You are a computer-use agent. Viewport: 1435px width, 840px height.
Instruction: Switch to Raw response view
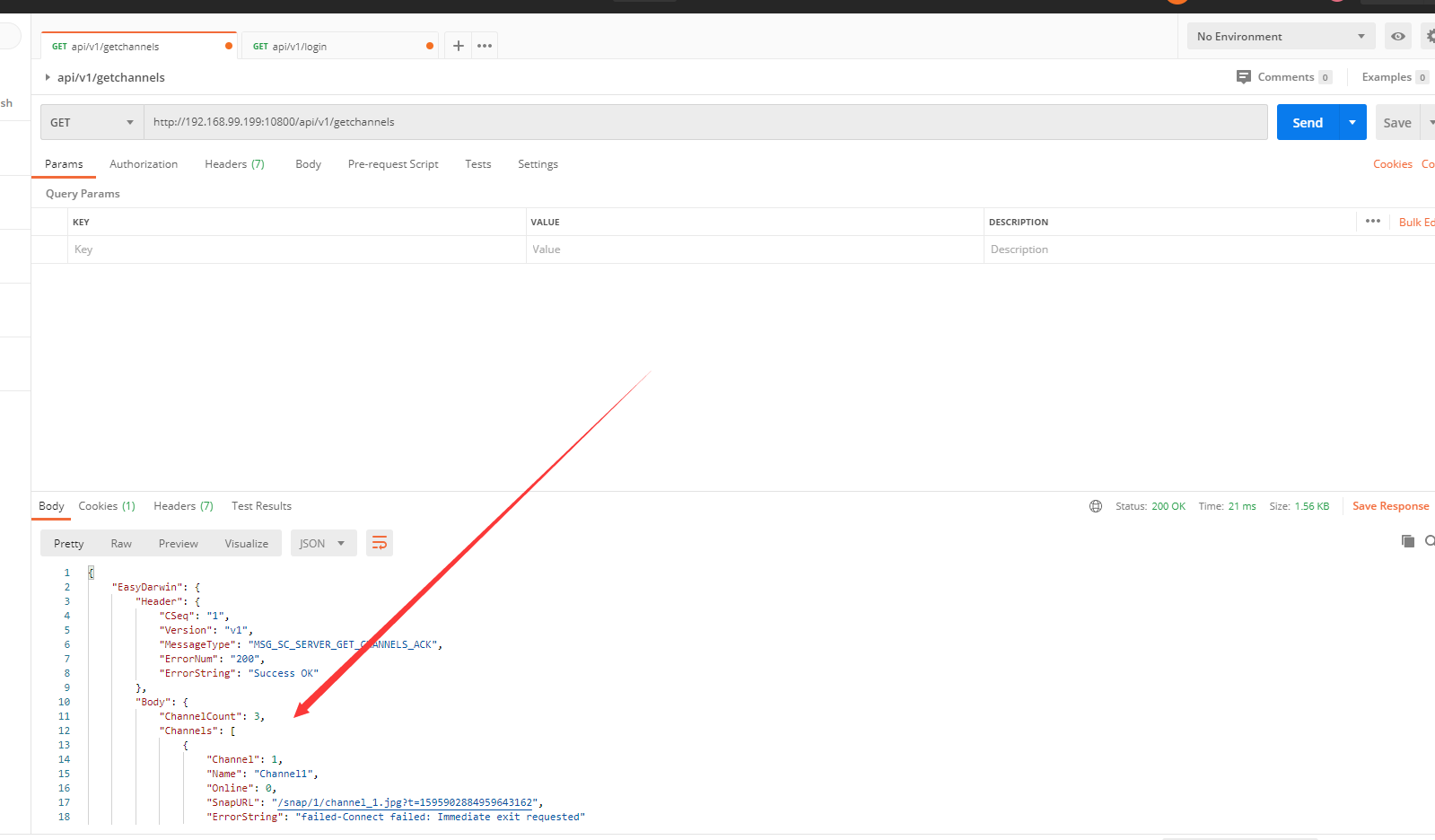point(121,543)
